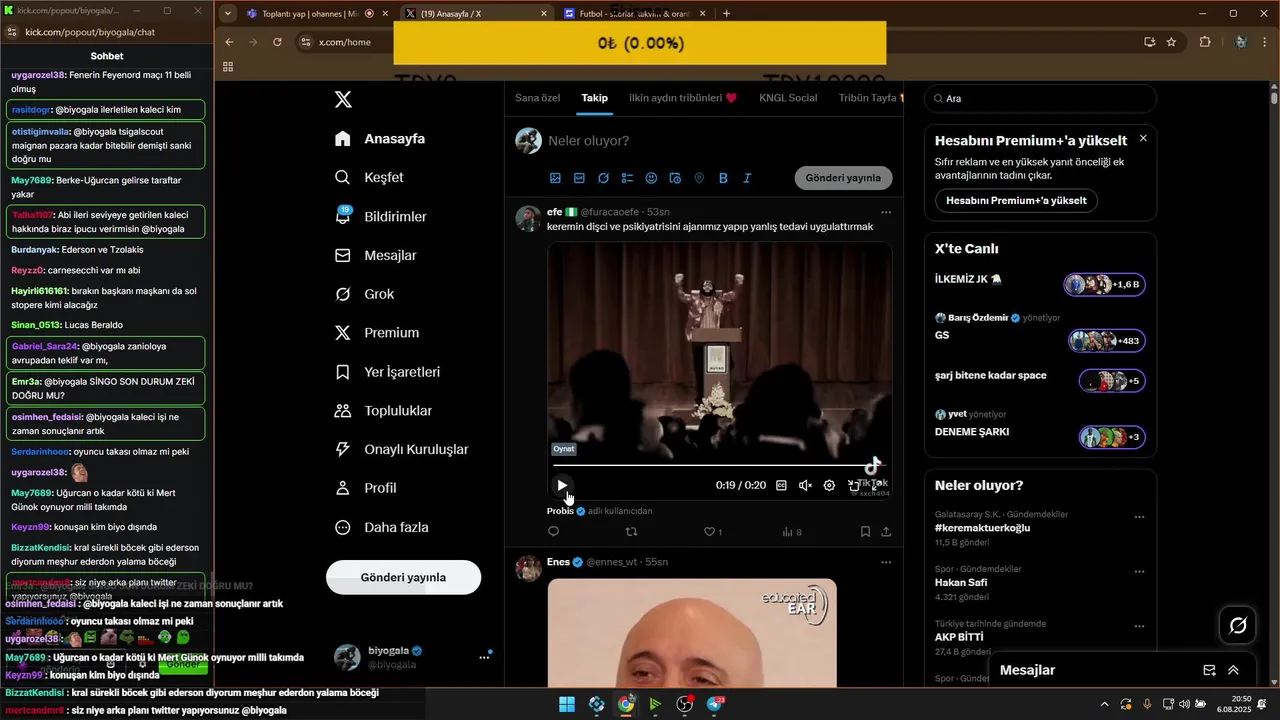This screenshot has height=720, width=1280.
Task: Open Keşfet in the sidebar
Action: tap(370, 177)
